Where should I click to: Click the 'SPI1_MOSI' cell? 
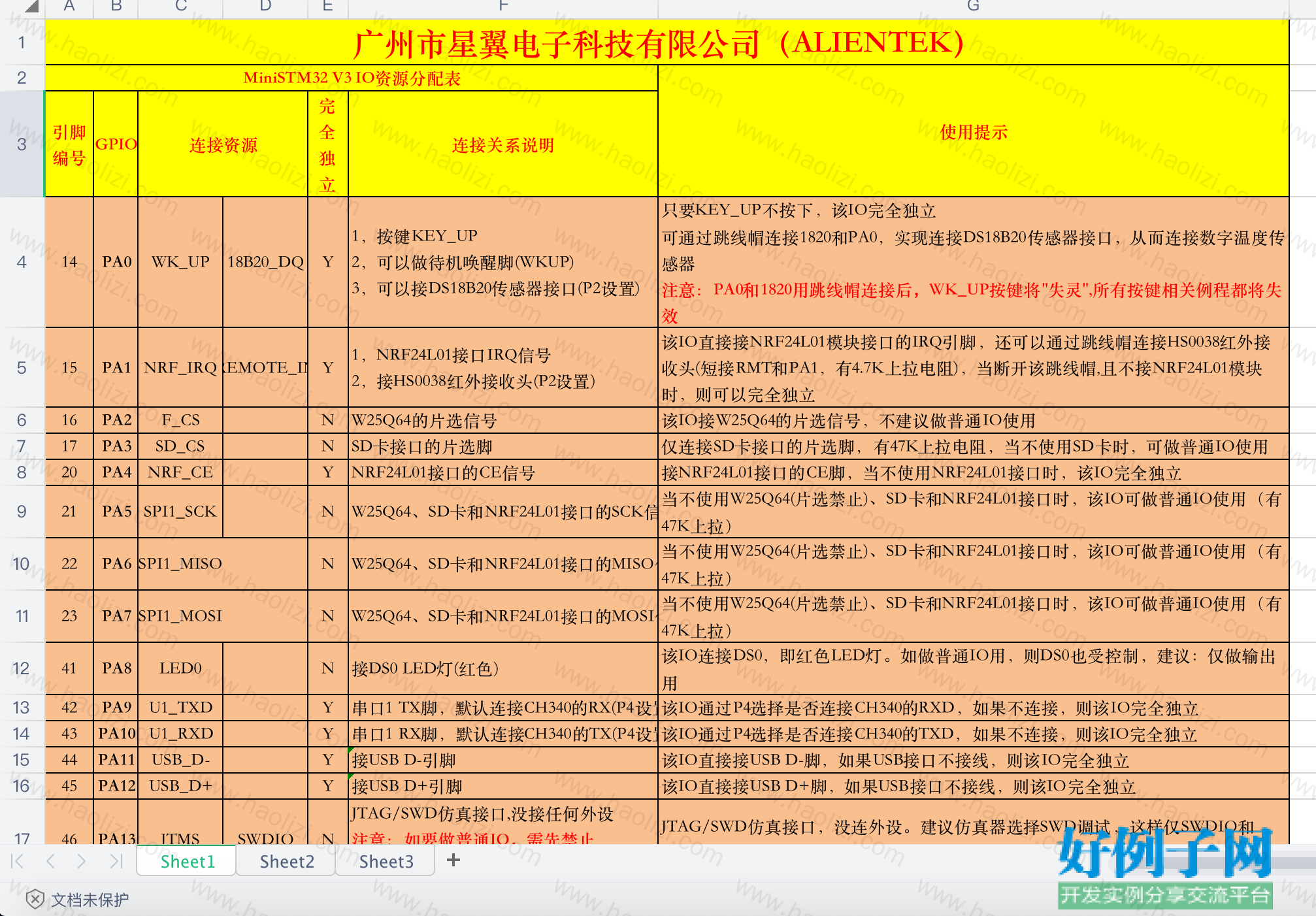(x=181, y=616)
